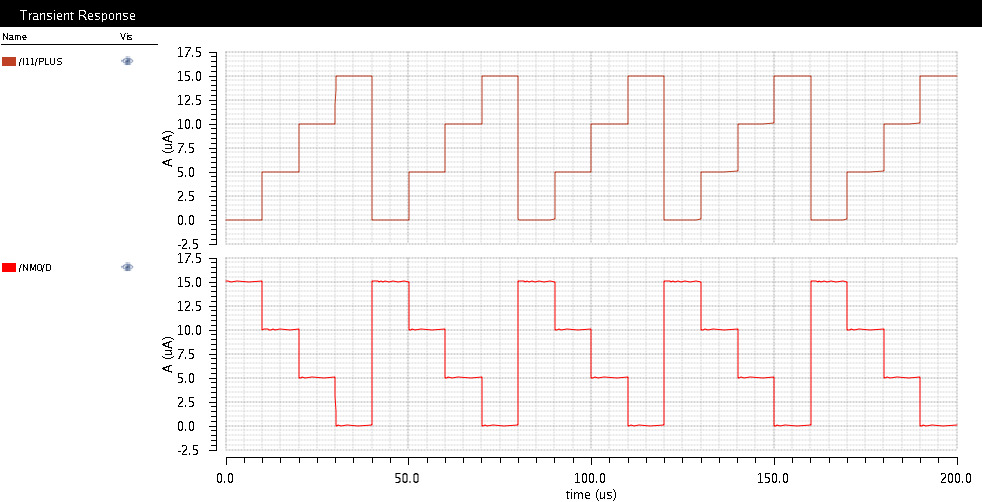Toggle visibility of the /I11/PLUS trace
Image resolution: width=982 pixels, height=502 pixels.
[127, 62]
